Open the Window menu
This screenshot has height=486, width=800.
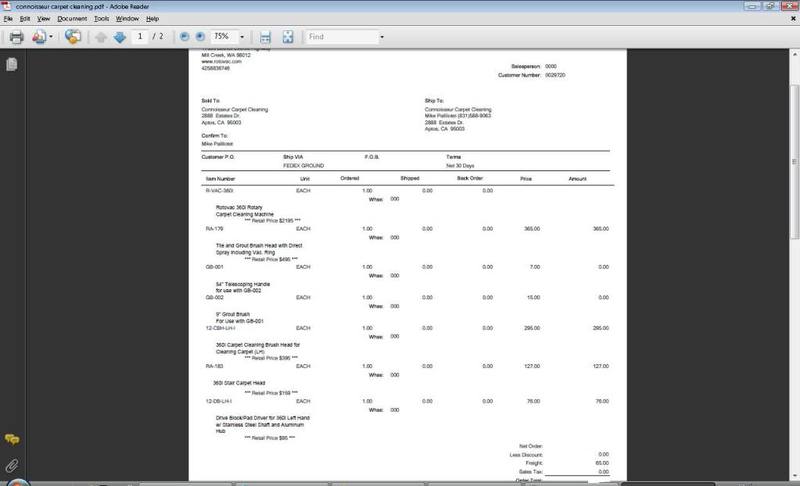click(x=127, y=18)
